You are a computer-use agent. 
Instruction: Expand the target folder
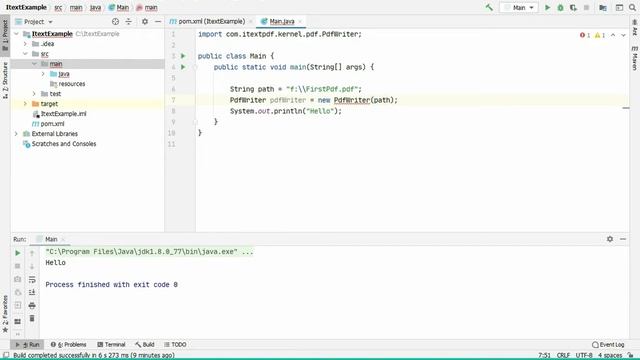pyautogui.click(x=25, y=104)
